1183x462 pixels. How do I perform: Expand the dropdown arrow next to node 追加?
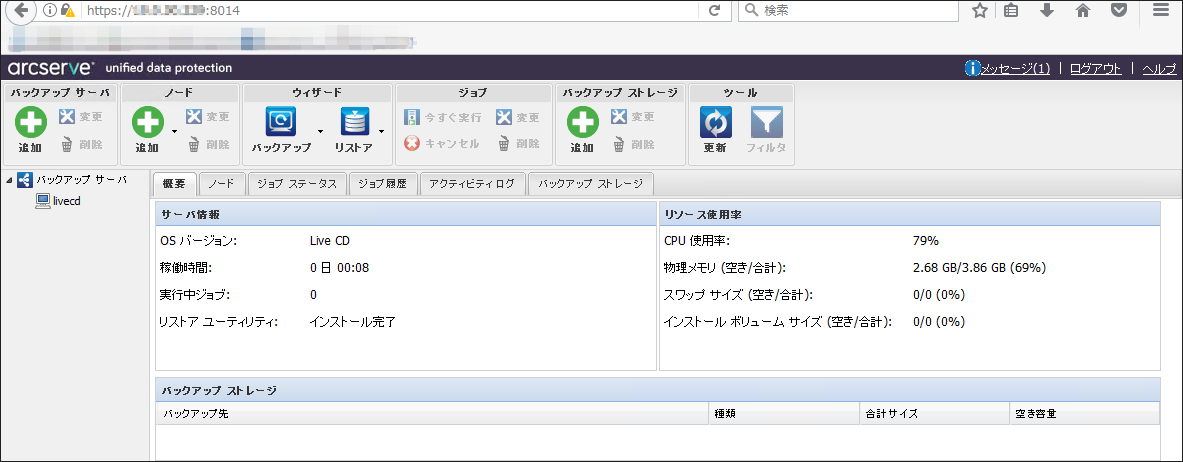(x=174, y=131)
